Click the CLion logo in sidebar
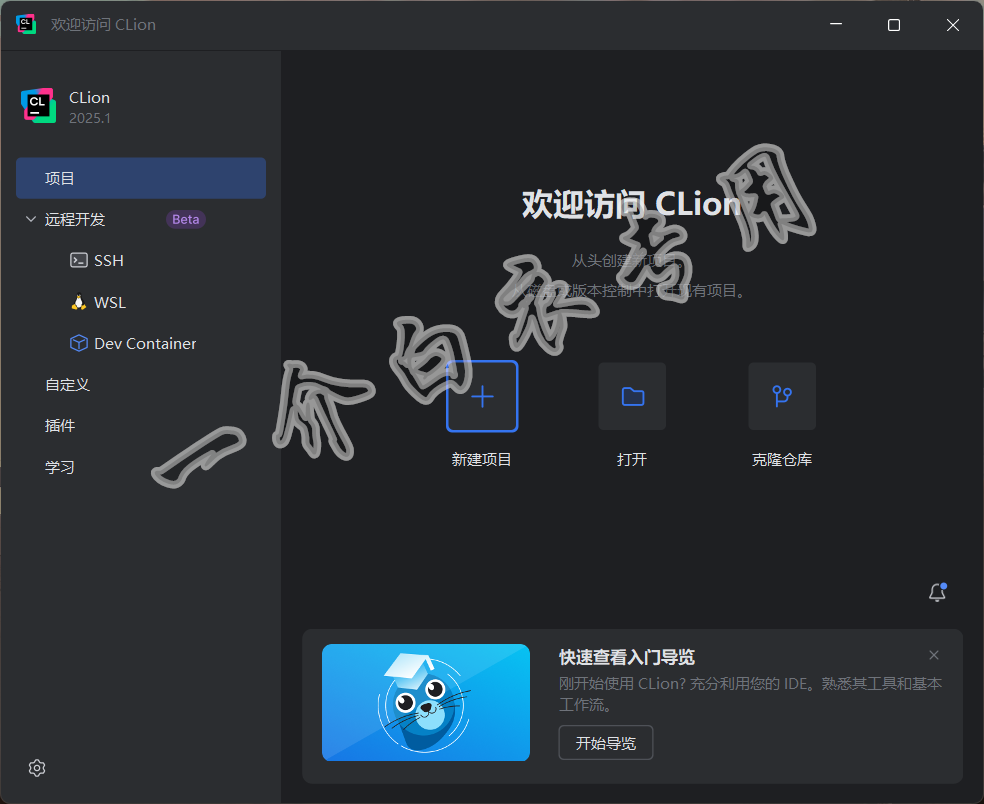984x804 pixels. click(38, 105)
